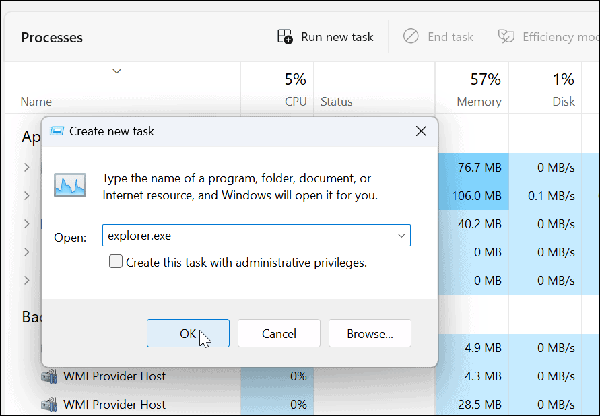Select WMI Provider Host icon using 4.3 MB

point(48,377)
